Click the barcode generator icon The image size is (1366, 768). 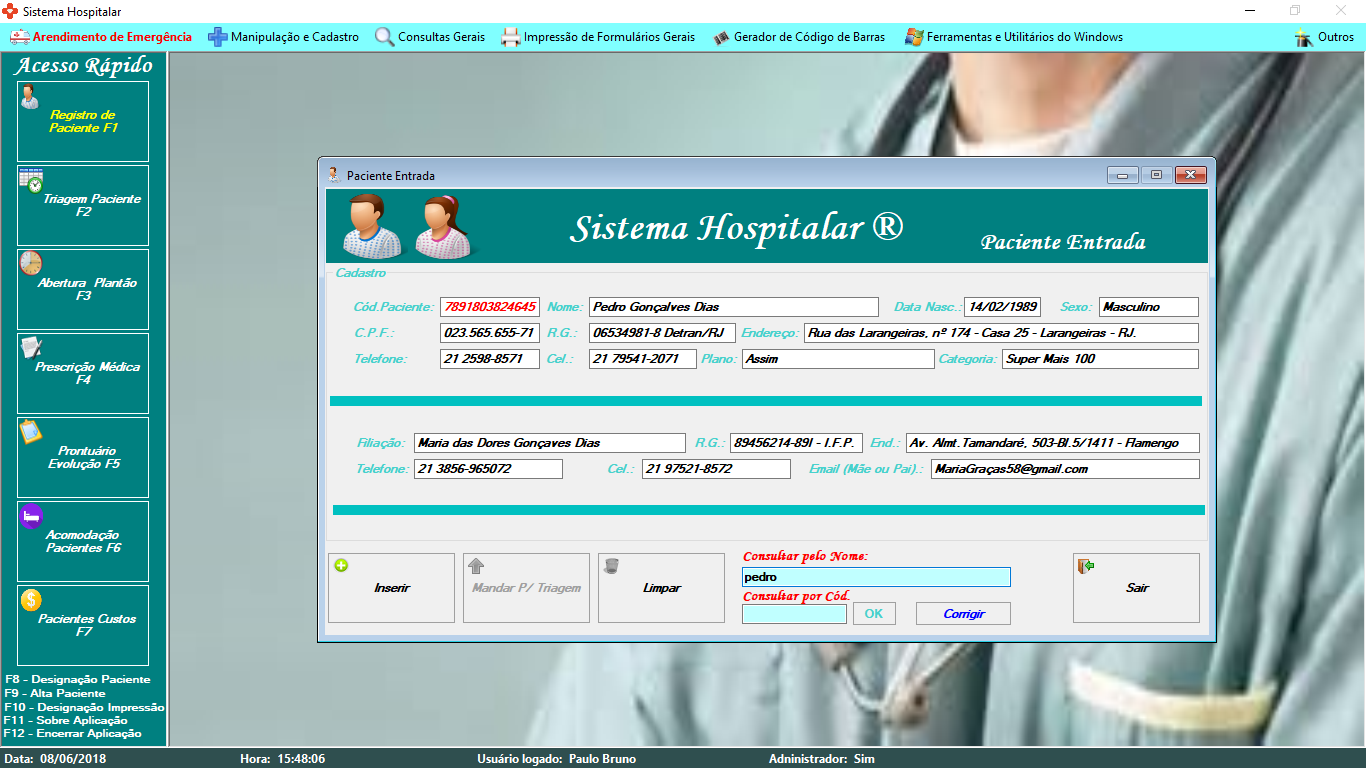pos(721,37)
